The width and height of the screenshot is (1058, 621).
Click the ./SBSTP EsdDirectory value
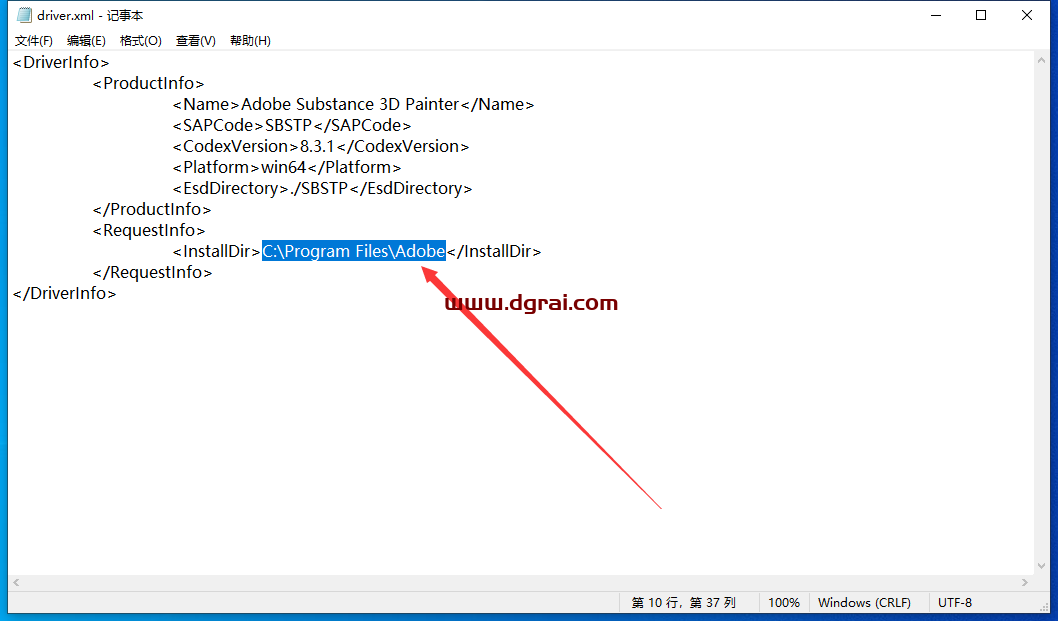[318, 188]
